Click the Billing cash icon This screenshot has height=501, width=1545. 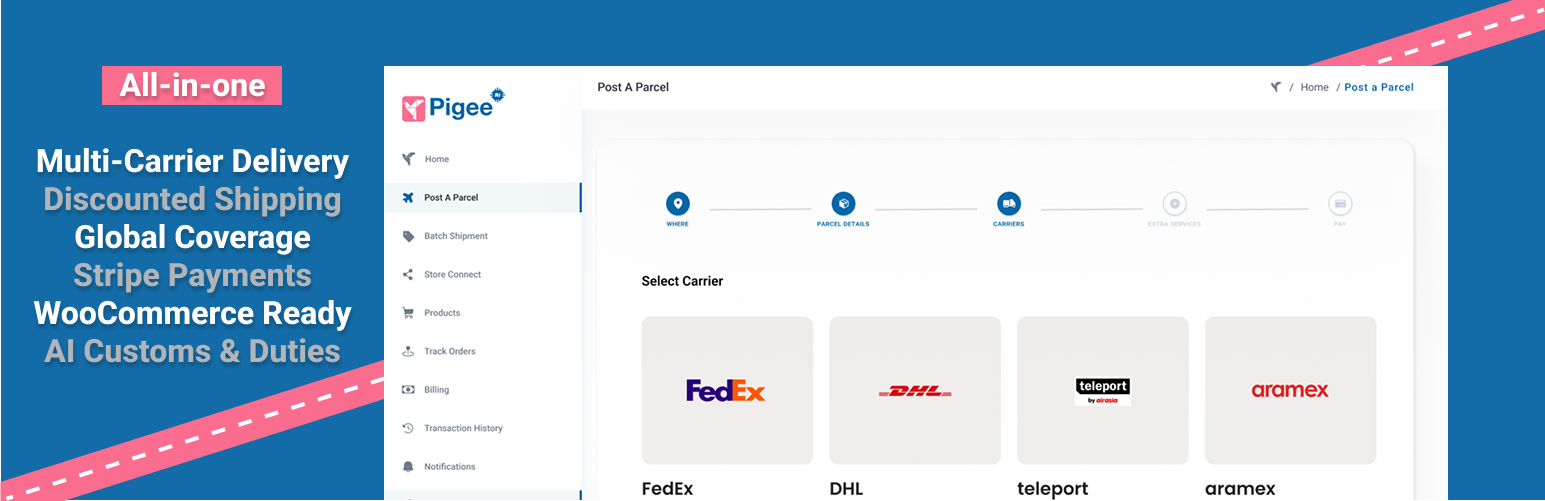click(408, 390)
